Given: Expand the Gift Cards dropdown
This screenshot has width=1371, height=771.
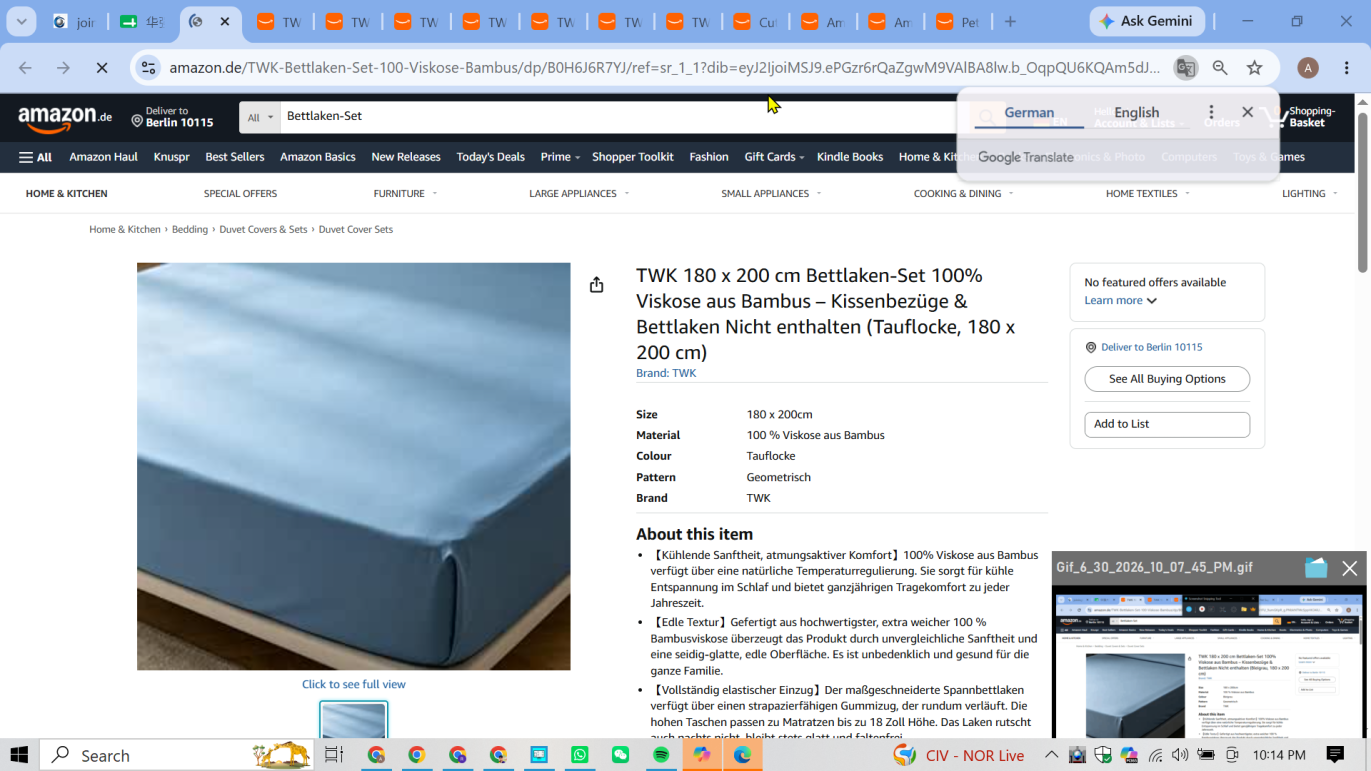Looking at the screenshot, I should (774, 157).
